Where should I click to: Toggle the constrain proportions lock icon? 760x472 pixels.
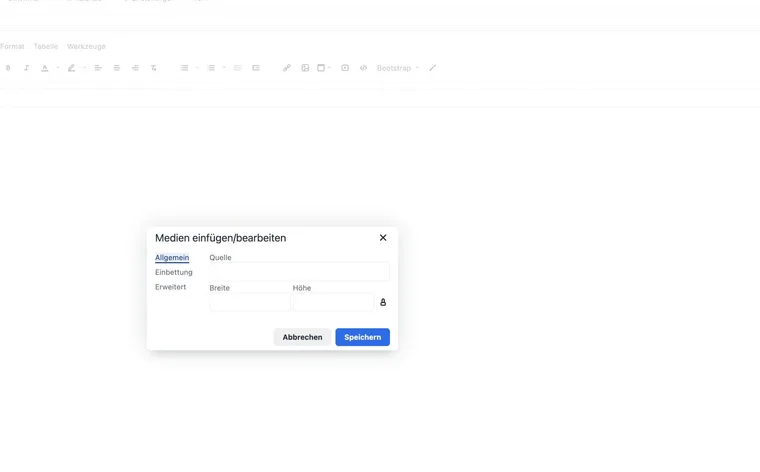[383, 302]
